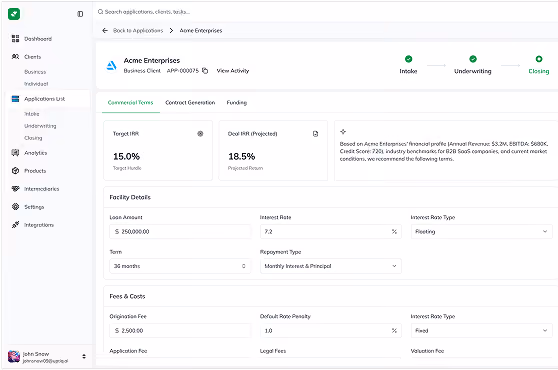Copy the APP-000075 application ID
Viewport: 558px width, 370px height.
(x=205, y=71)
